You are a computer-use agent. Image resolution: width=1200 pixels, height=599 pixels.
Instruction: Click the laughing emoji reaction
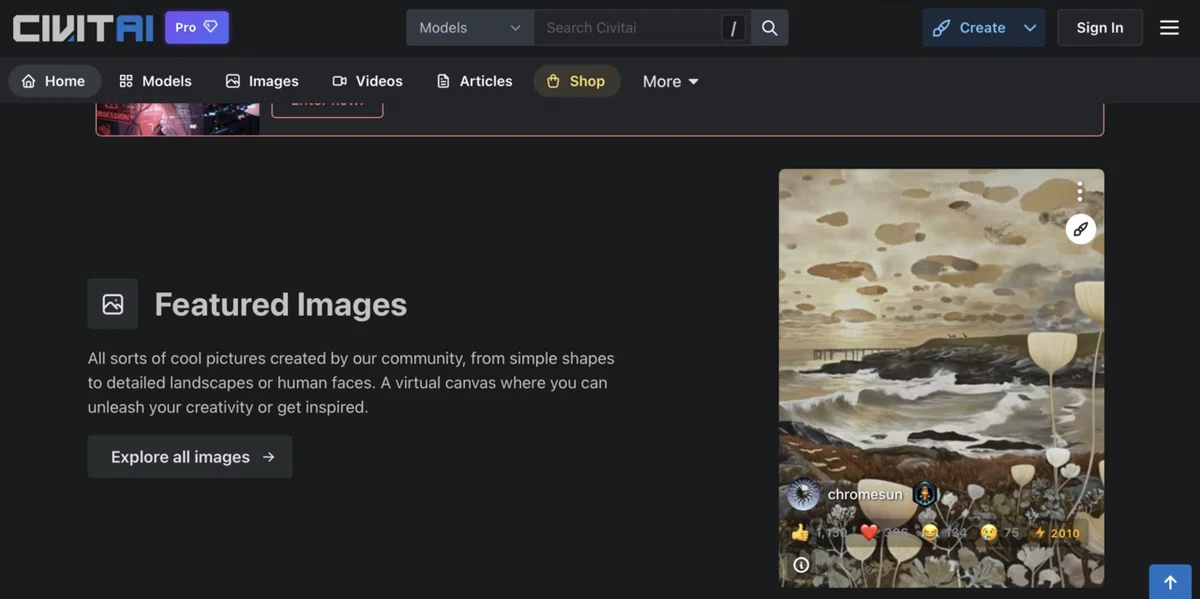click(944, 533)
